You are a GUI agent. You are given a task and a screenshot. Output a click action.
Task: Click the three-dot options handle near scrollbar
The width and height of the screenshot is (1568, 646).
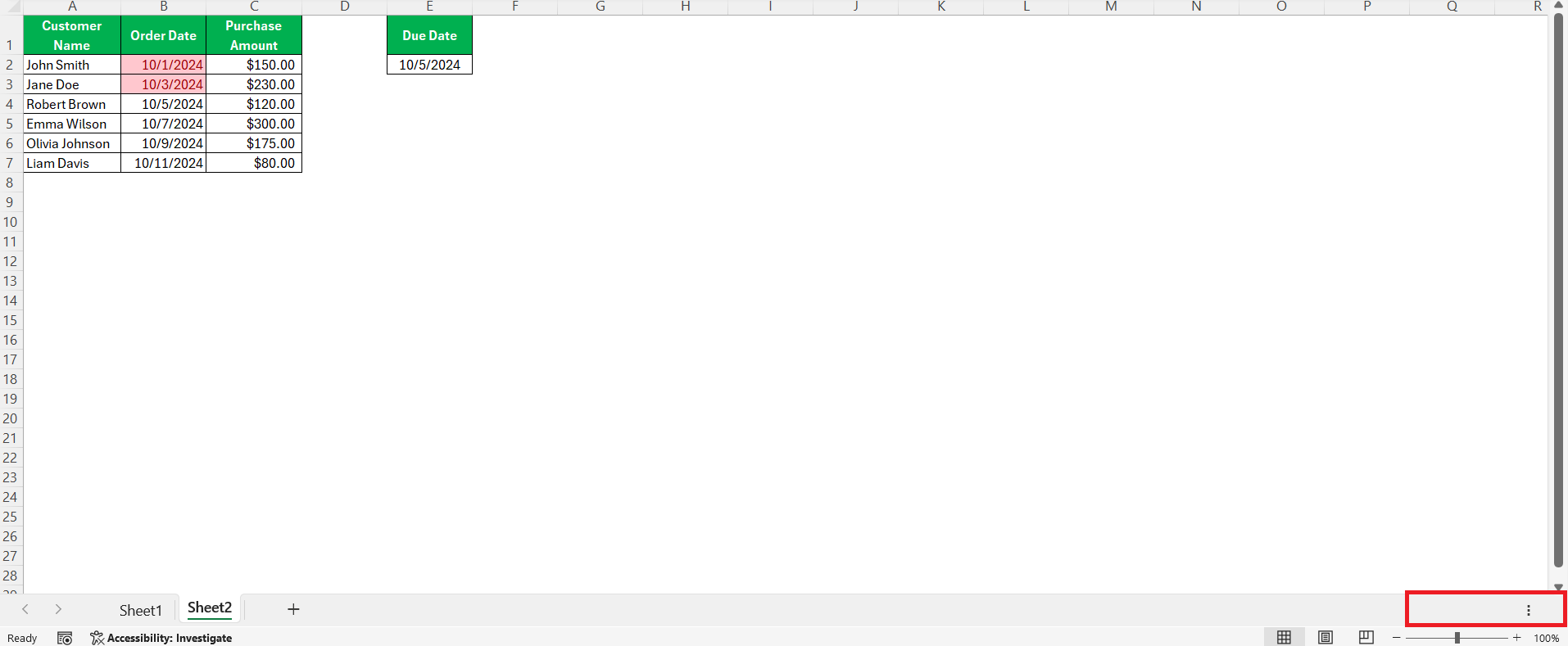click(1528, 610)
